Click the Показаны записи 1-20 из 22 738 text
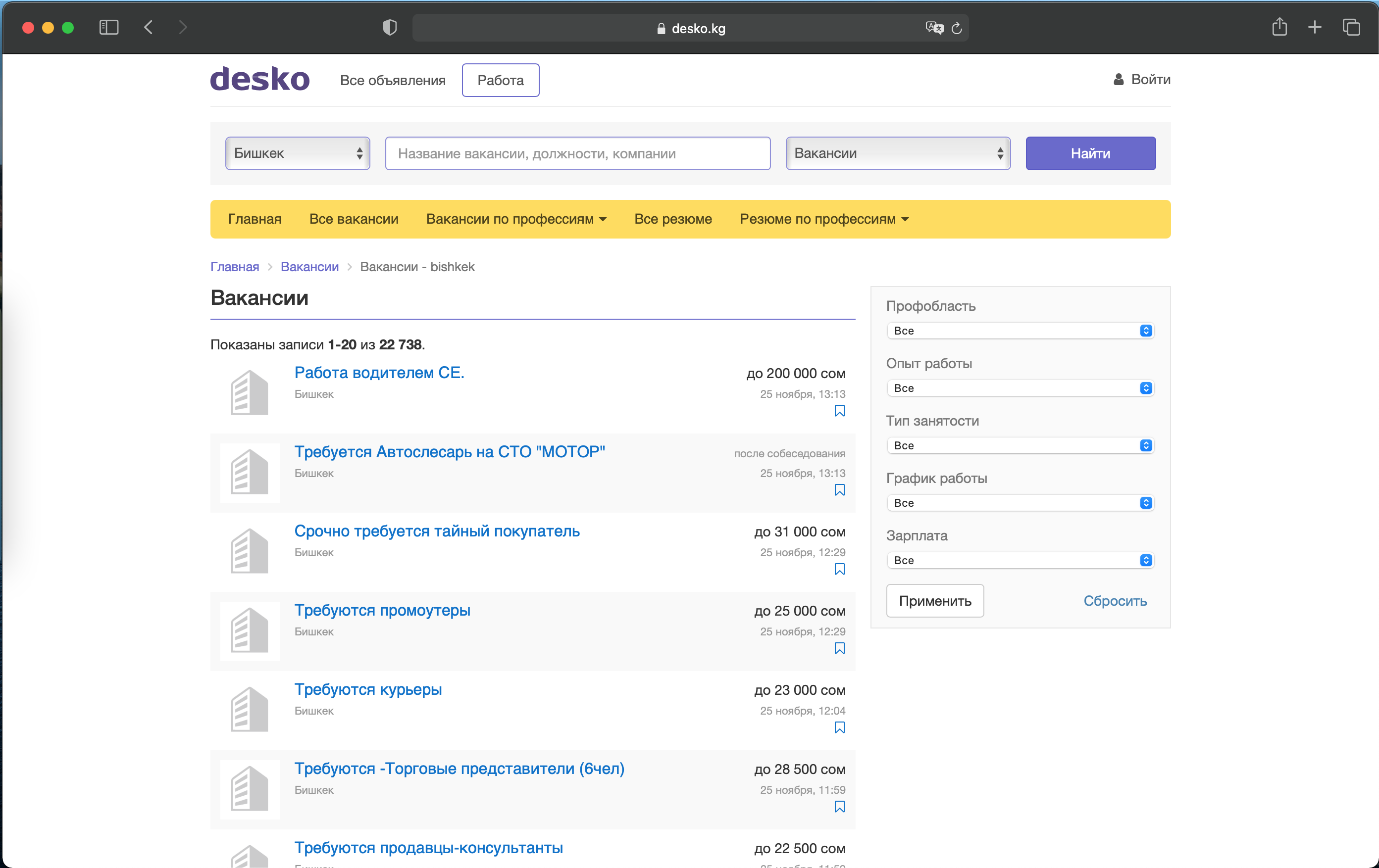The height and width of the screenshot is (868, 1379). [x=318, y=345]
